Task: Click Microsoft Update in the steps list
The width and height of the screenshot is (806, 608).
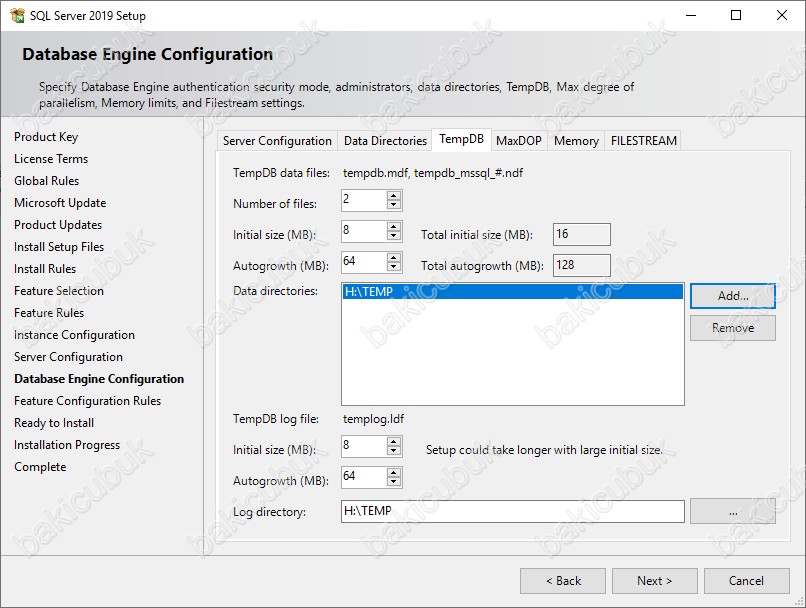Action: (x=60, y=203)
